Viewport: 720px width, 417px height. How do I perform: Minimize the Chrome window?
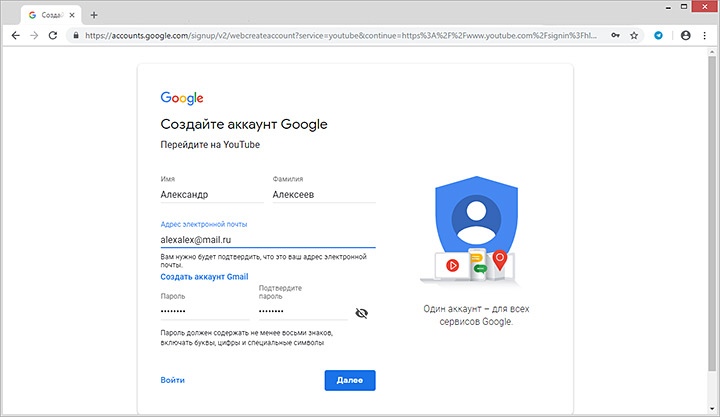[669, 7]
